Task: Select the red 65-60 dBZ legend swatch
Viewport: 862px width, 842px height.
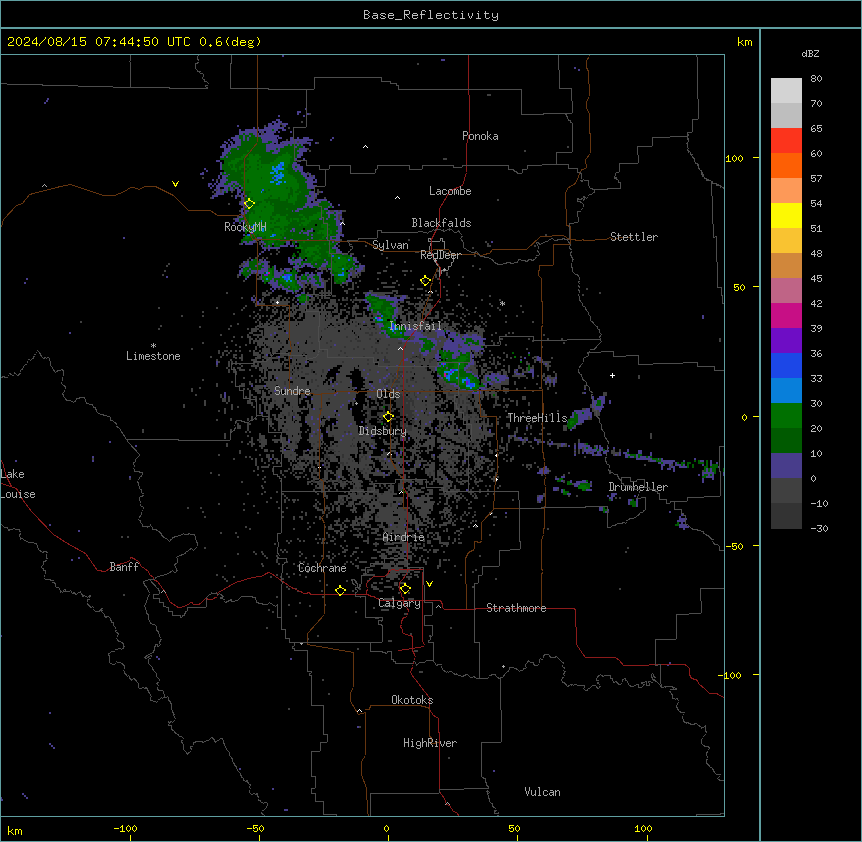Action: click(x=786, y=140)
